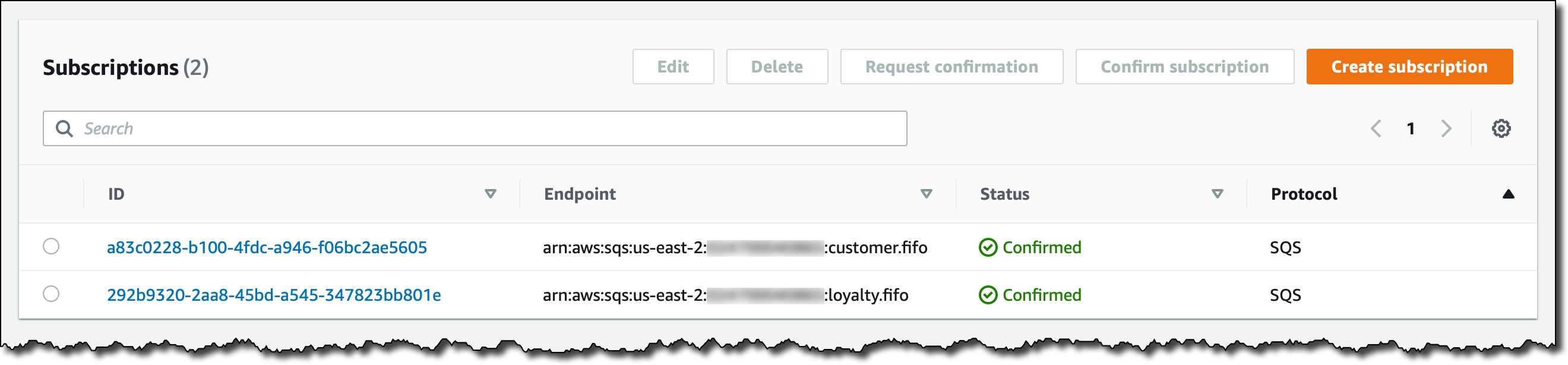
Task: Toggle Protocol ascending sort arrow
Action: pyautogui.click(x=1508, y=194)
